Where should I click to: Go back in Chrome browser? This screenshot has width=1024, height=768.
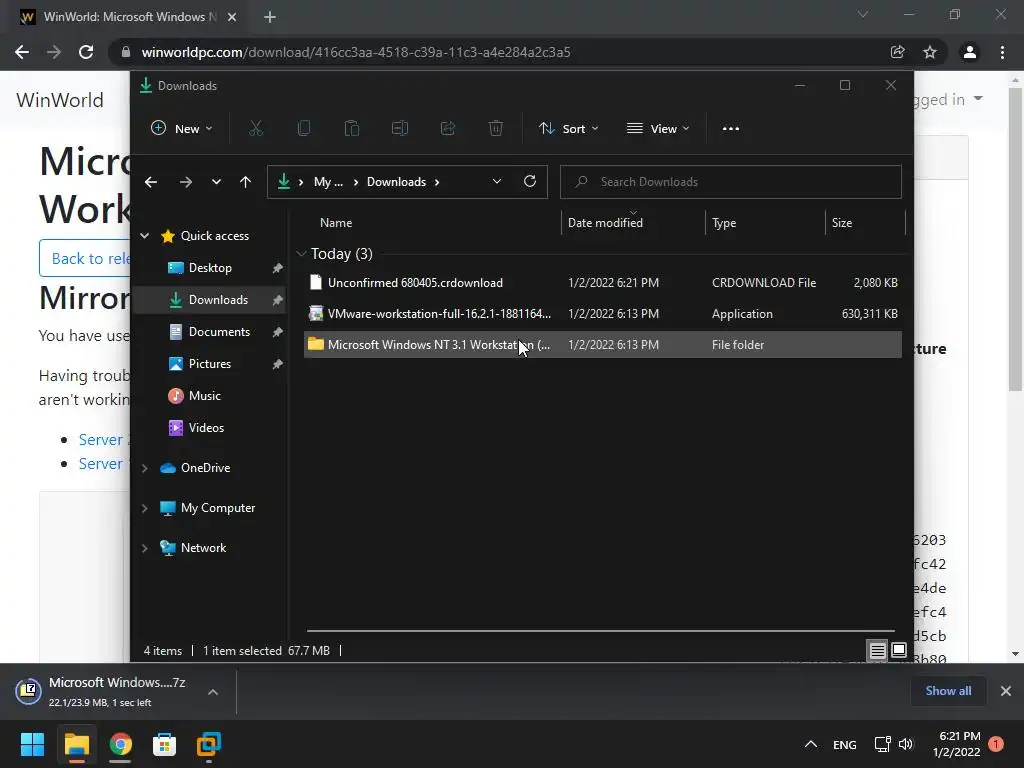click(x=22, y=52)
